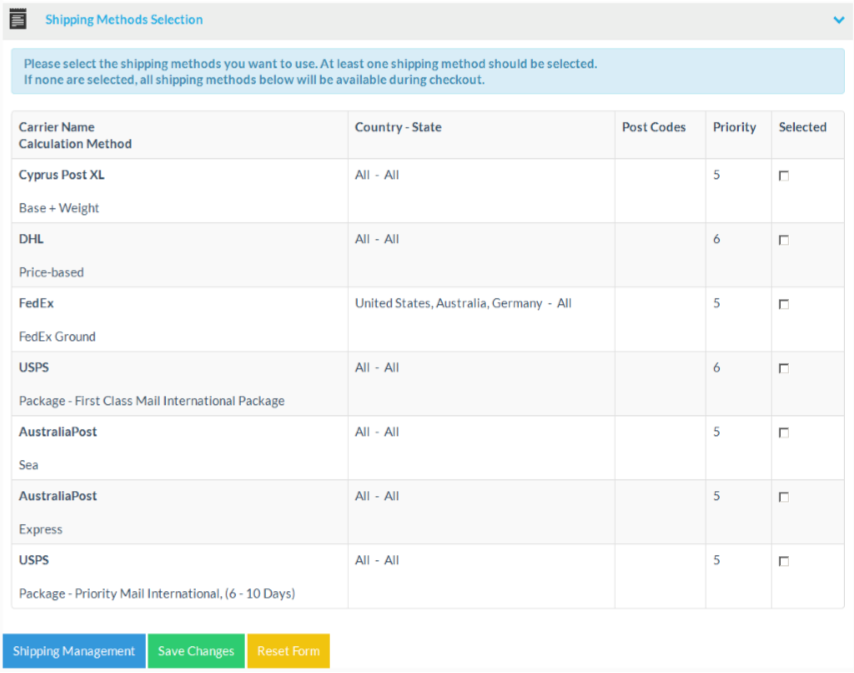Collapse the Shipping Methods Selection panel chevron
The height and width of the screenshot is (673, 854).
point(838,20)
